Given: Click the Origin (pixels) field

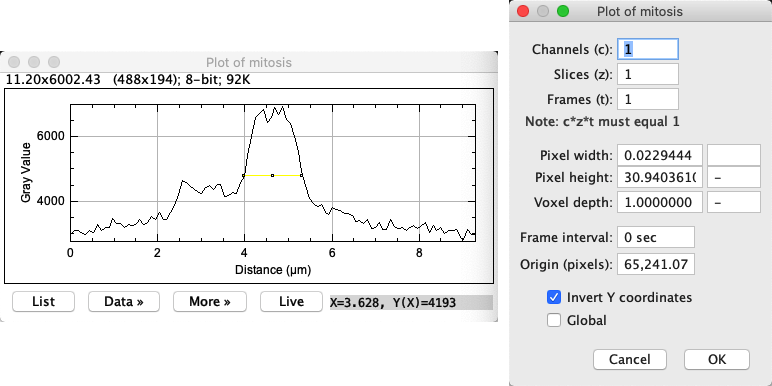Looking at the screenshot, I should pyautogui.click(x=656, y=264).
